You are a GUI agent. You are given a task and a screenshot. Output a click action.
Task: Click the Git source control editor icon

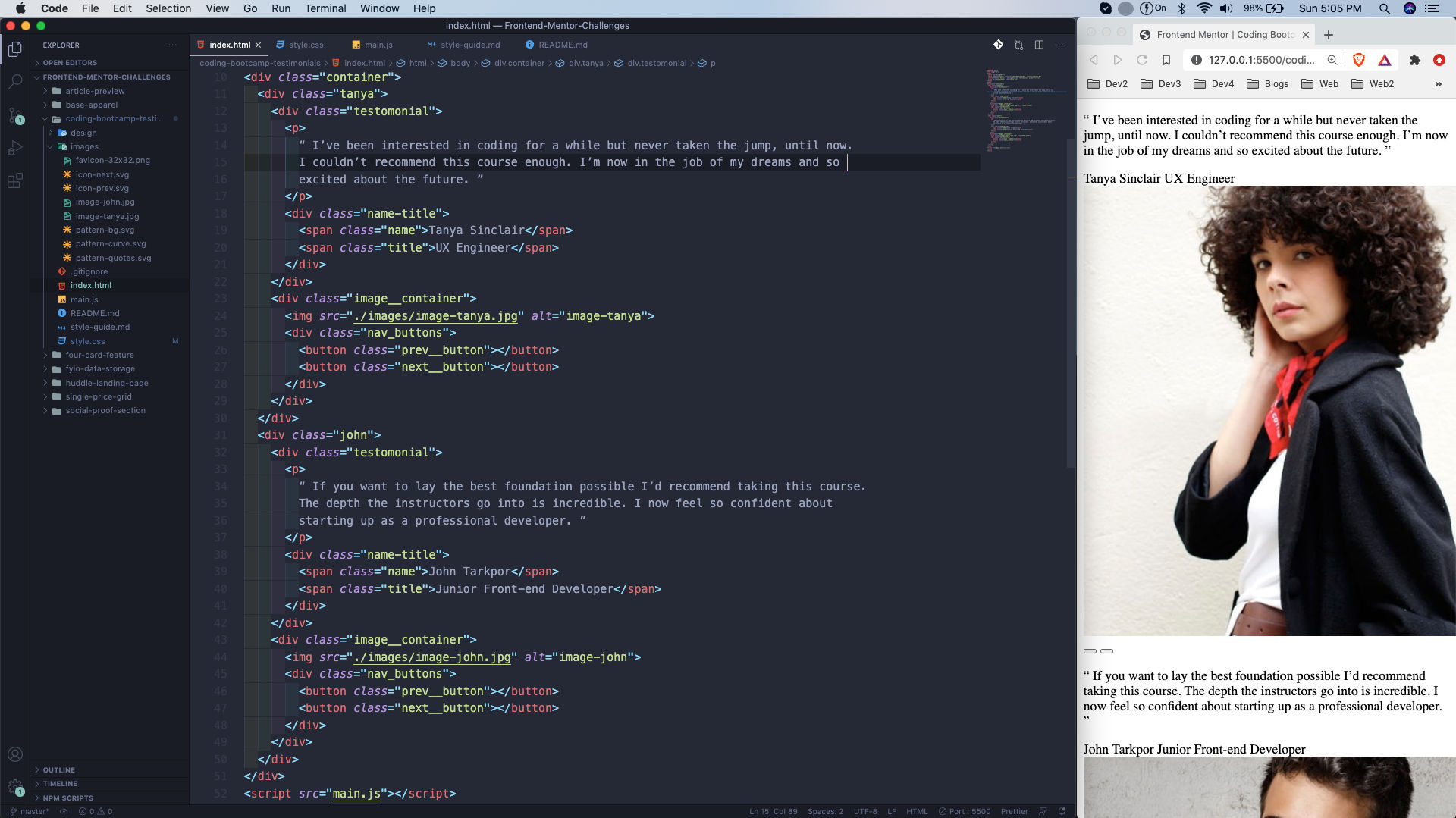pos(998,45)
